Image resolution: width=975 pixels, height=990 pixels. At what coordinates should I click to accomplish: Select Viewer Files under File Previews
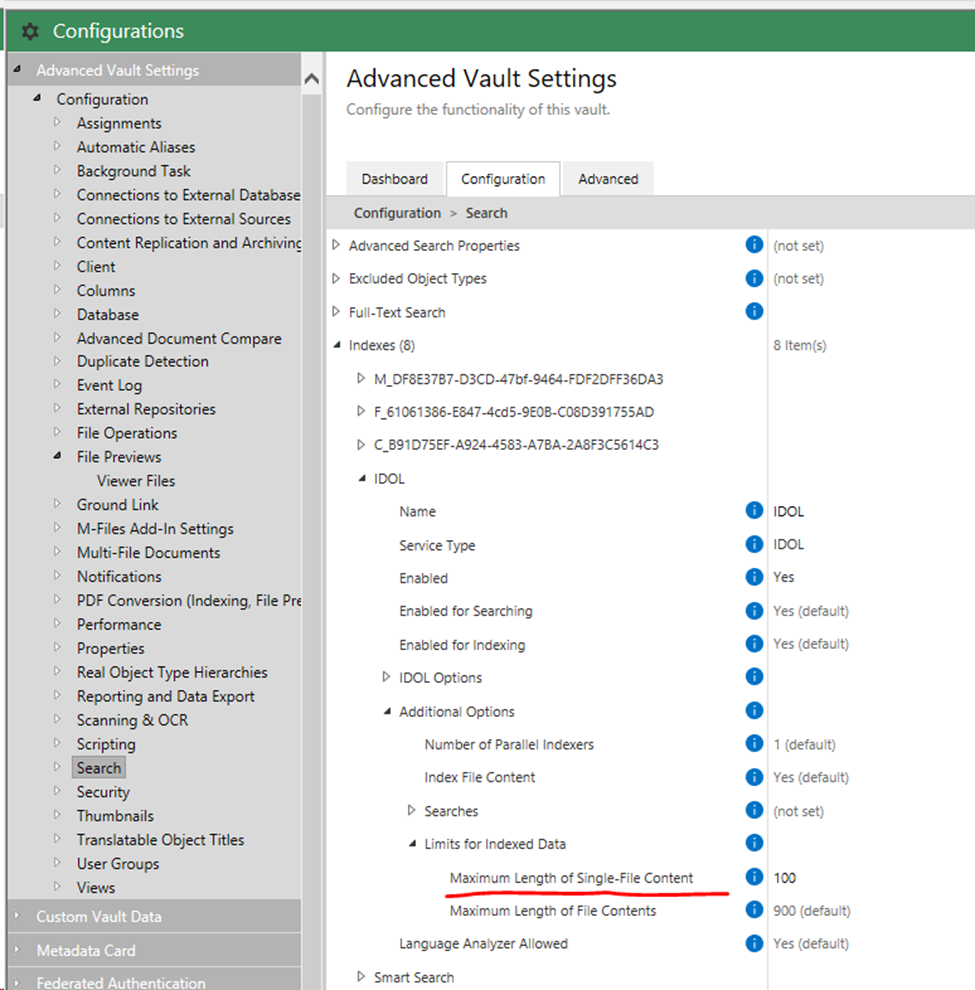tap(136, 480)
